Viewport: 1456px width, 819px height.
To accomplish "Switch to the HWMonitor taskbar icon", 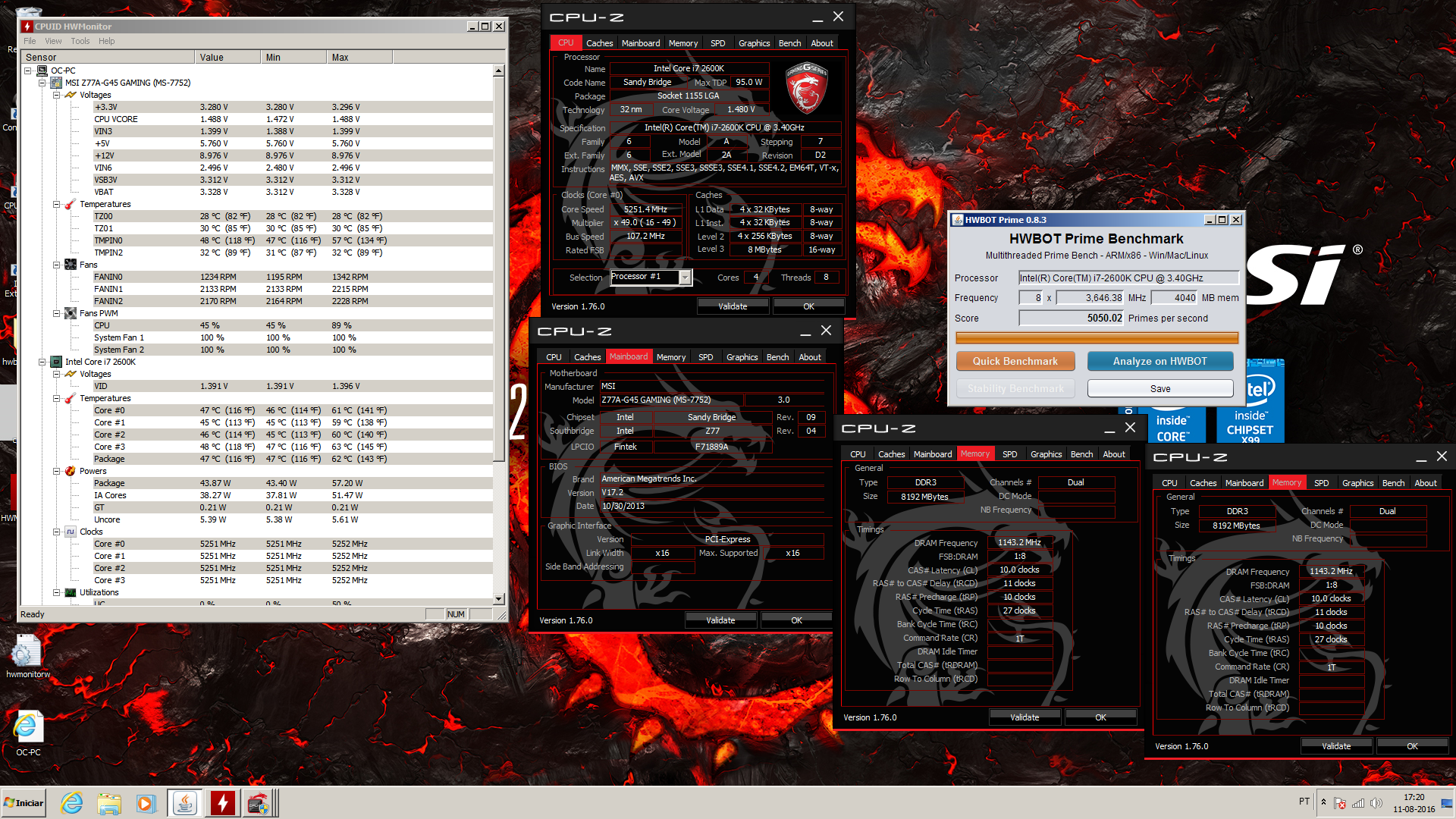I will click(223, 803).
